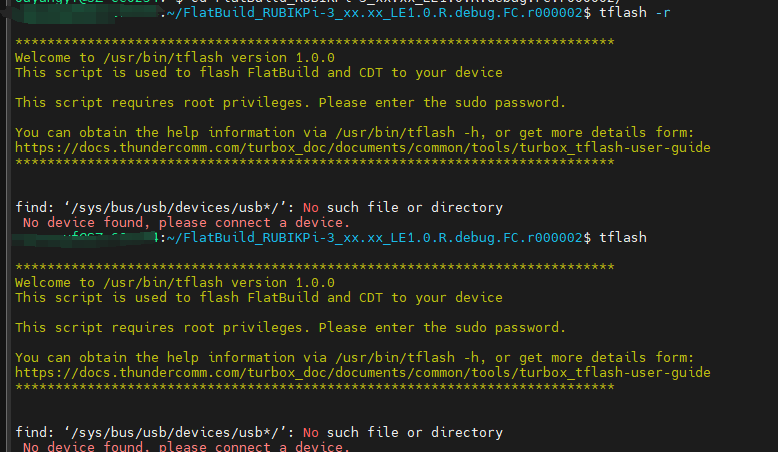
Task: Click the first 'flash FlatBuild and CDT' line
Action: click(x=258, y=73)
